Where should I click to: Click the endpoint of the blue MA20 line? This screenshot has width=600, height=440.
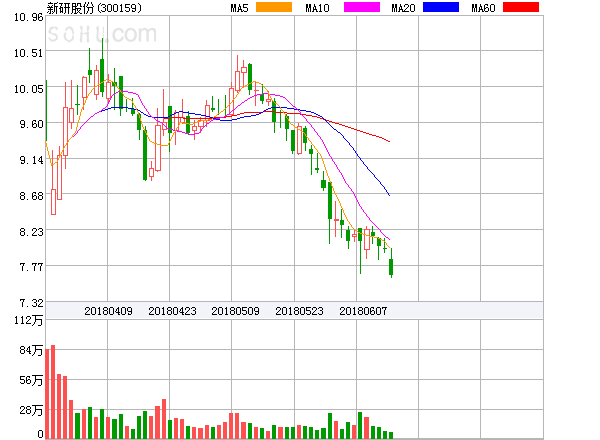click(x=389, y=195)
